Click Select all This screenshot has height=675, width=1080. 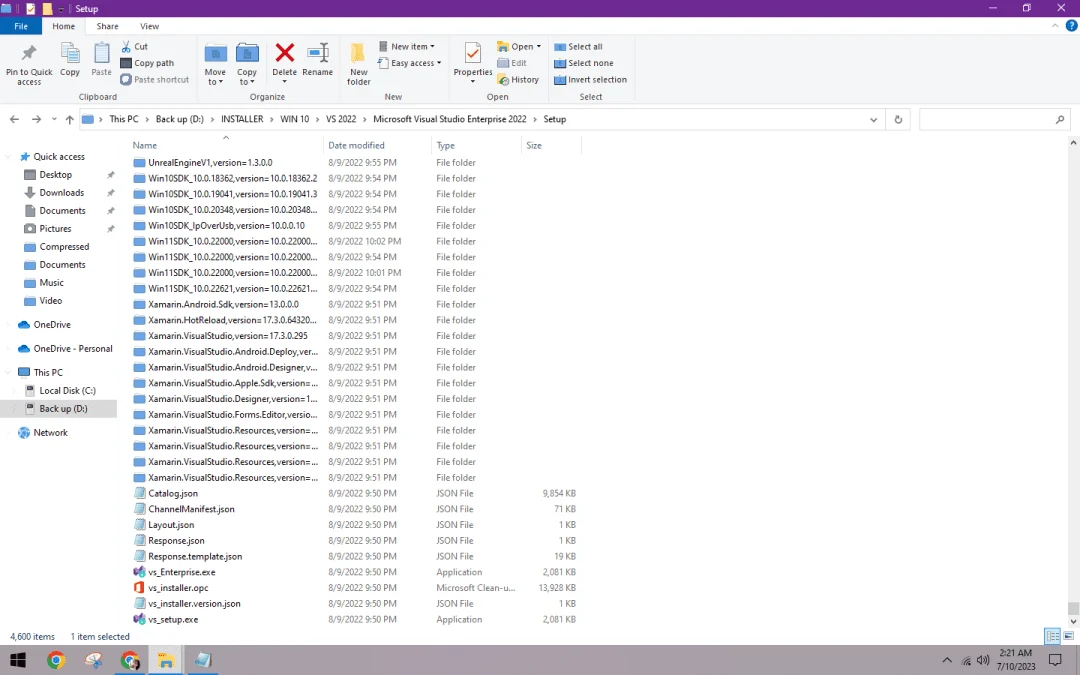pyautogui.click(x=578, y=46)
